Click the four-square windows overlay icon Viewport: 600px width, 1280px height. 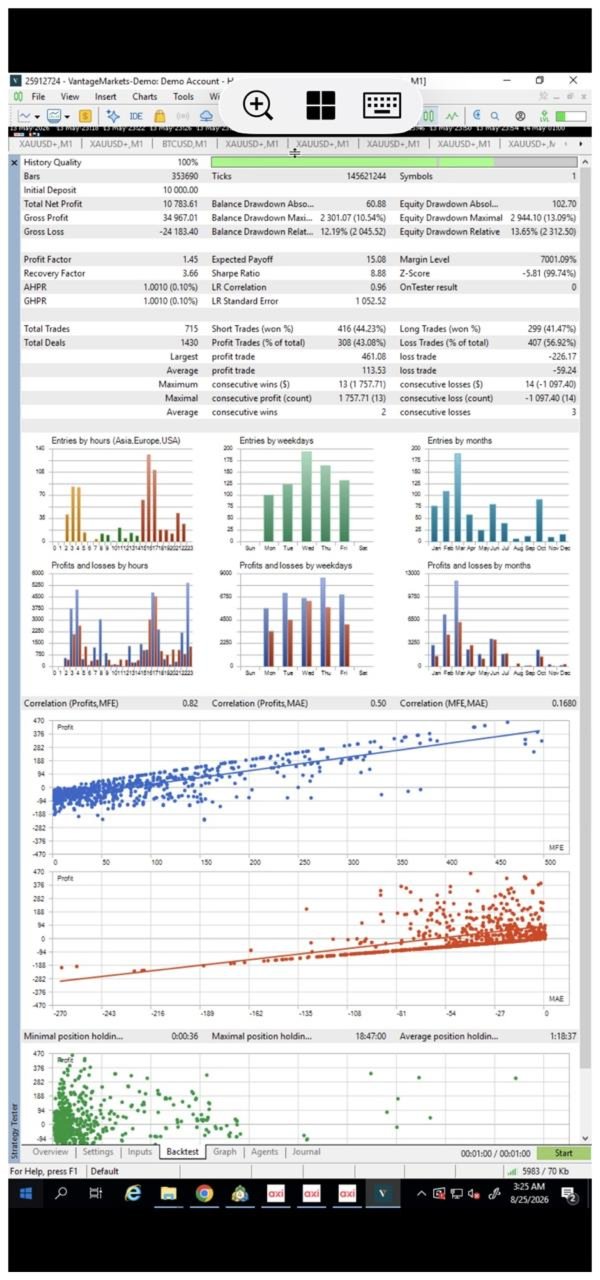[x=320, y=104]
